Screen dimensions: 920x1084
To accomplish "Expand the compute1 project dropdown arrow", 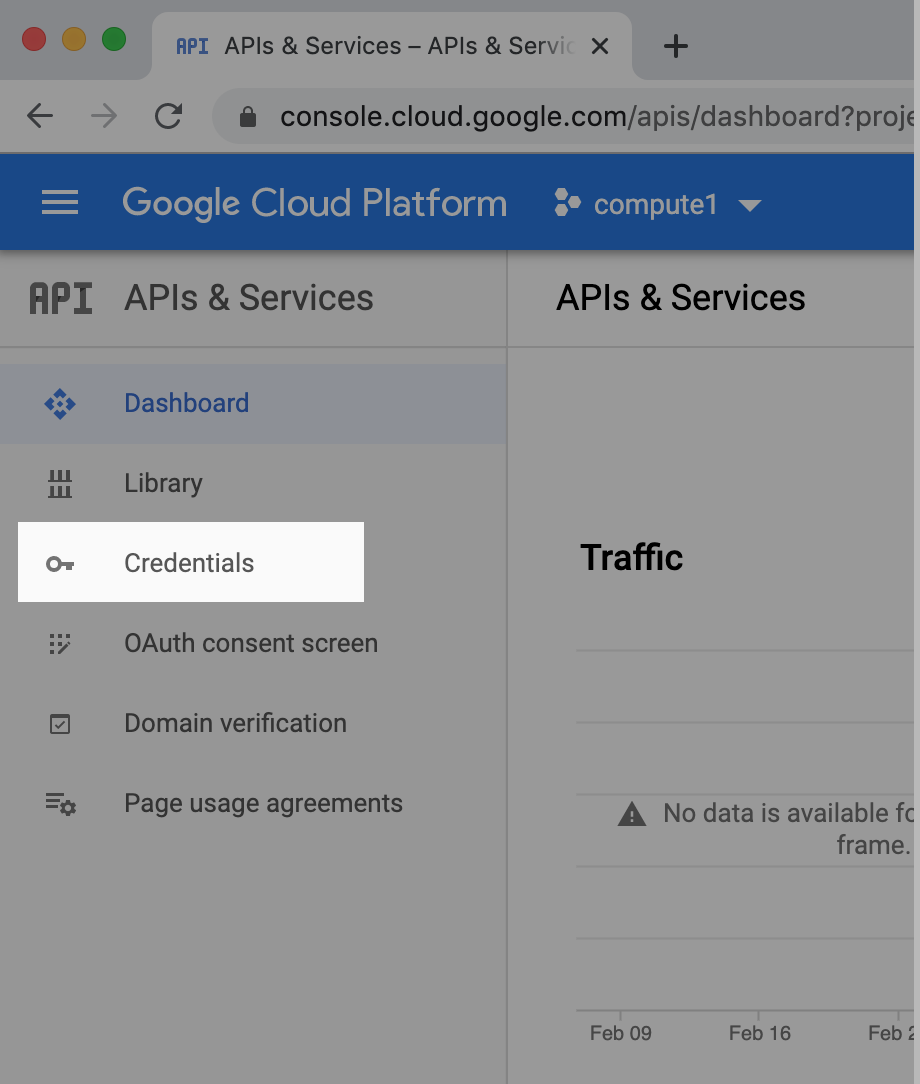I will tap(749, 205).
